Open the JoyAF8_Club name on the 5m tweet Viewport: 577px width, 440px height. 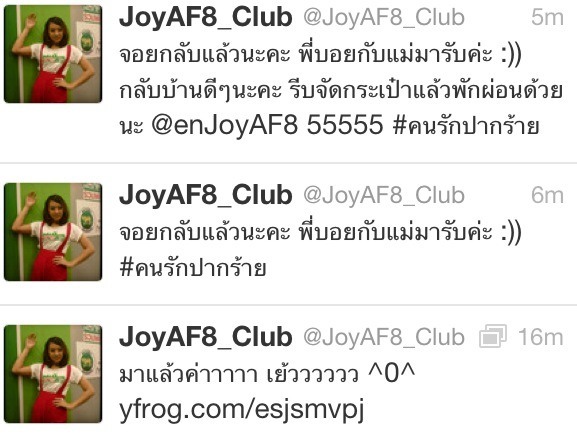pos(206,17)
